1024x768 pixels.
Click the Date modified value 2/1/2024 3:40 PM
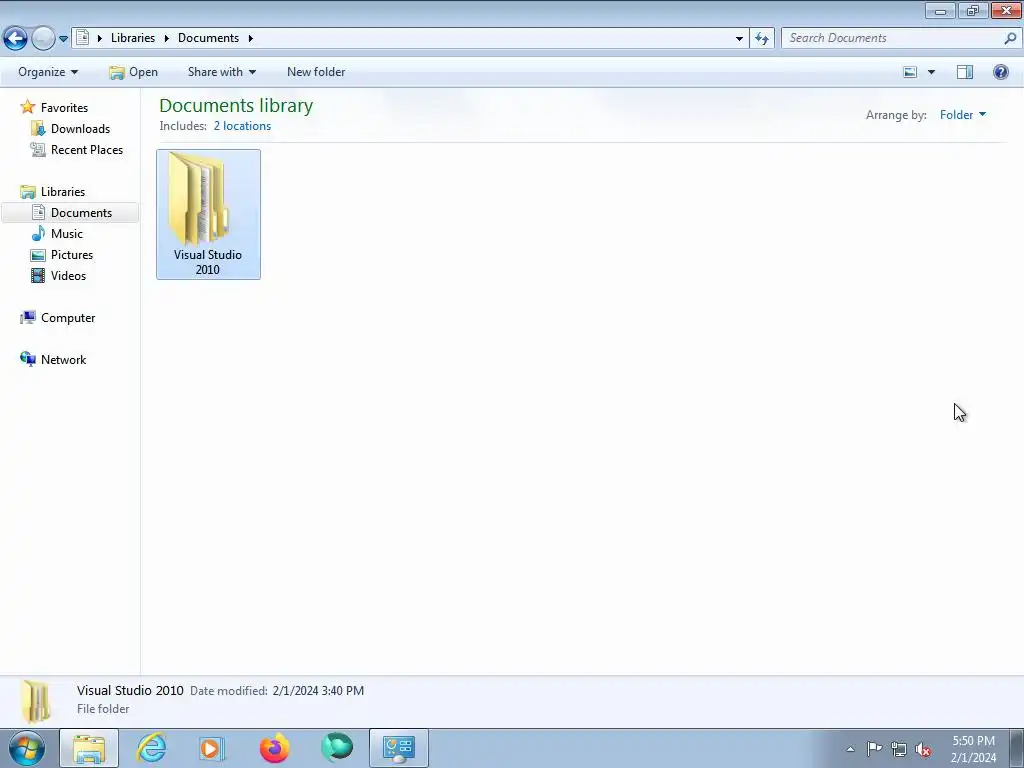click(318, 691)
